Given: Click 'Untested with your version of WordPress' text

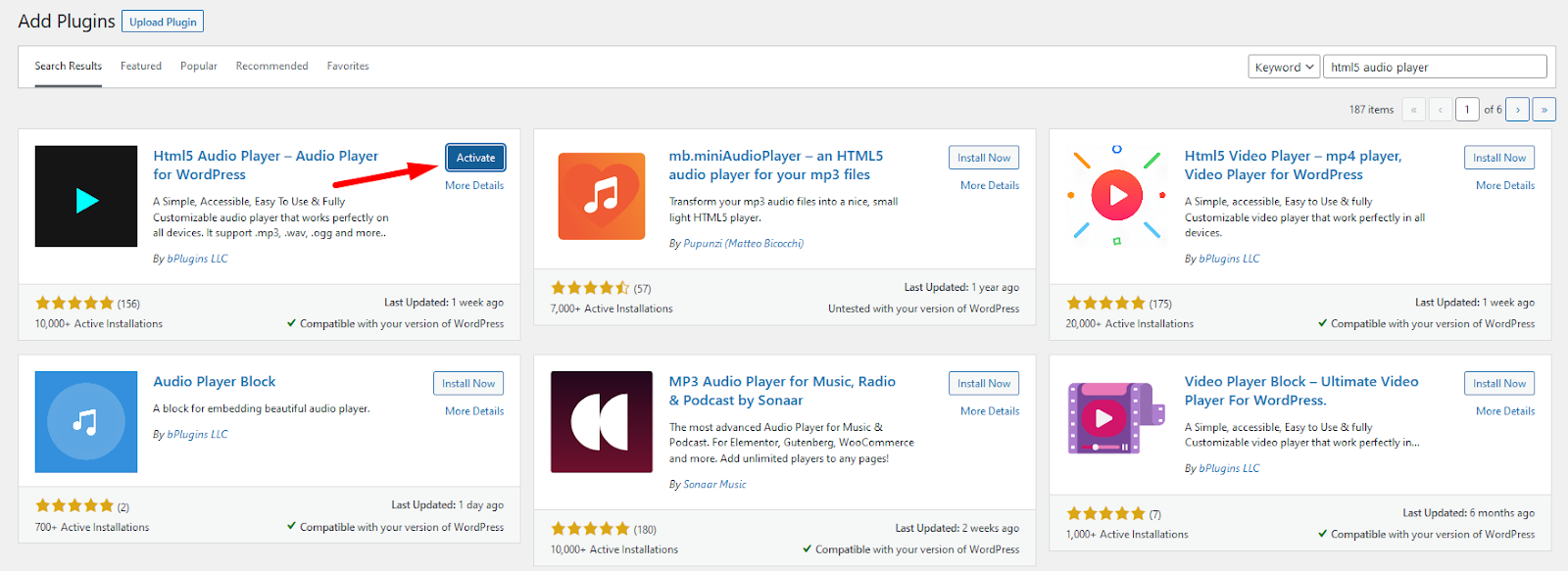Looking at the screenshot, I should click(x=923, y=309).
